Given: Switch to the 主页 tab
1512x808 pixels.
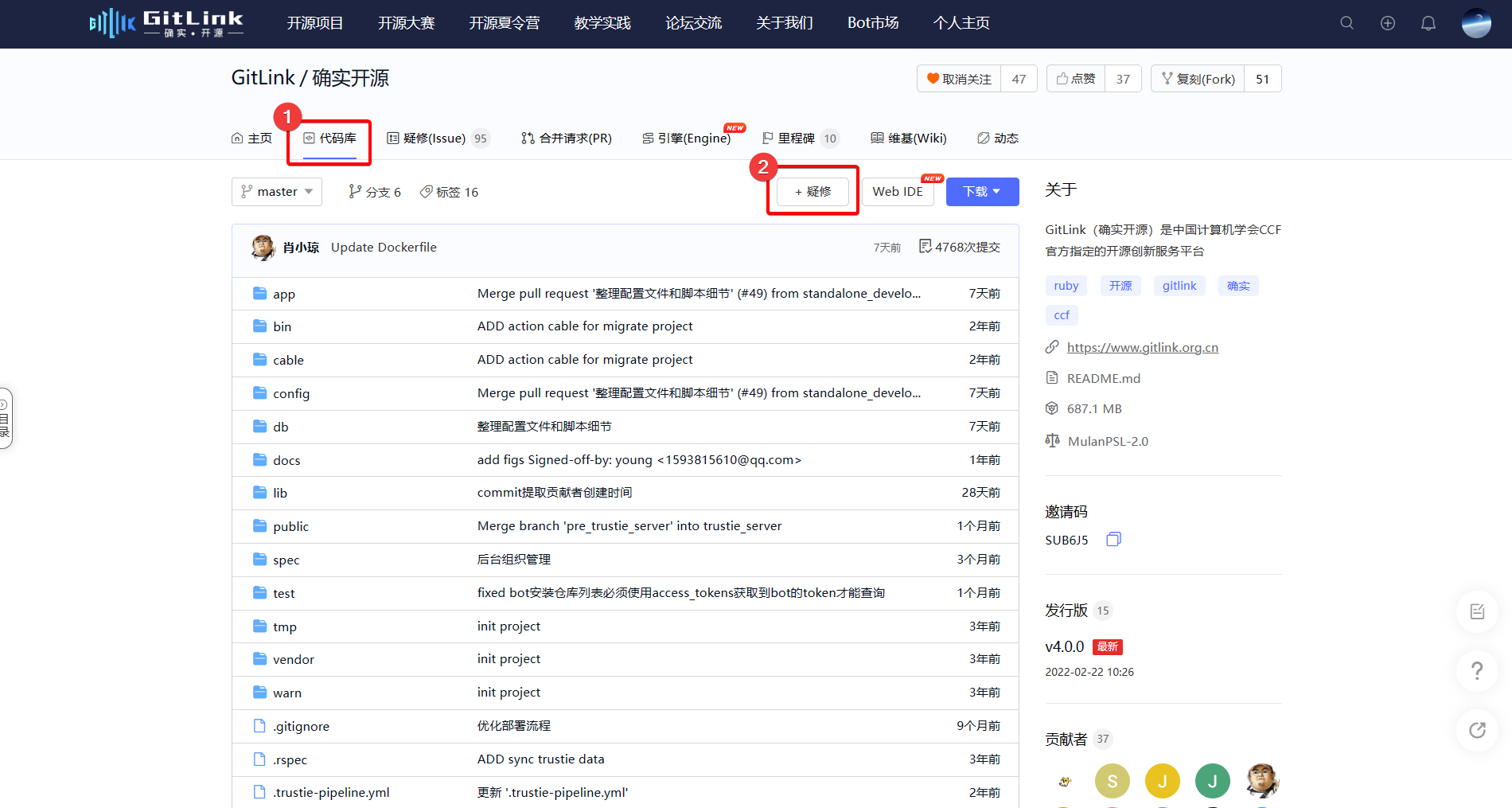Looking at the screenshot, I should [251, 139].
